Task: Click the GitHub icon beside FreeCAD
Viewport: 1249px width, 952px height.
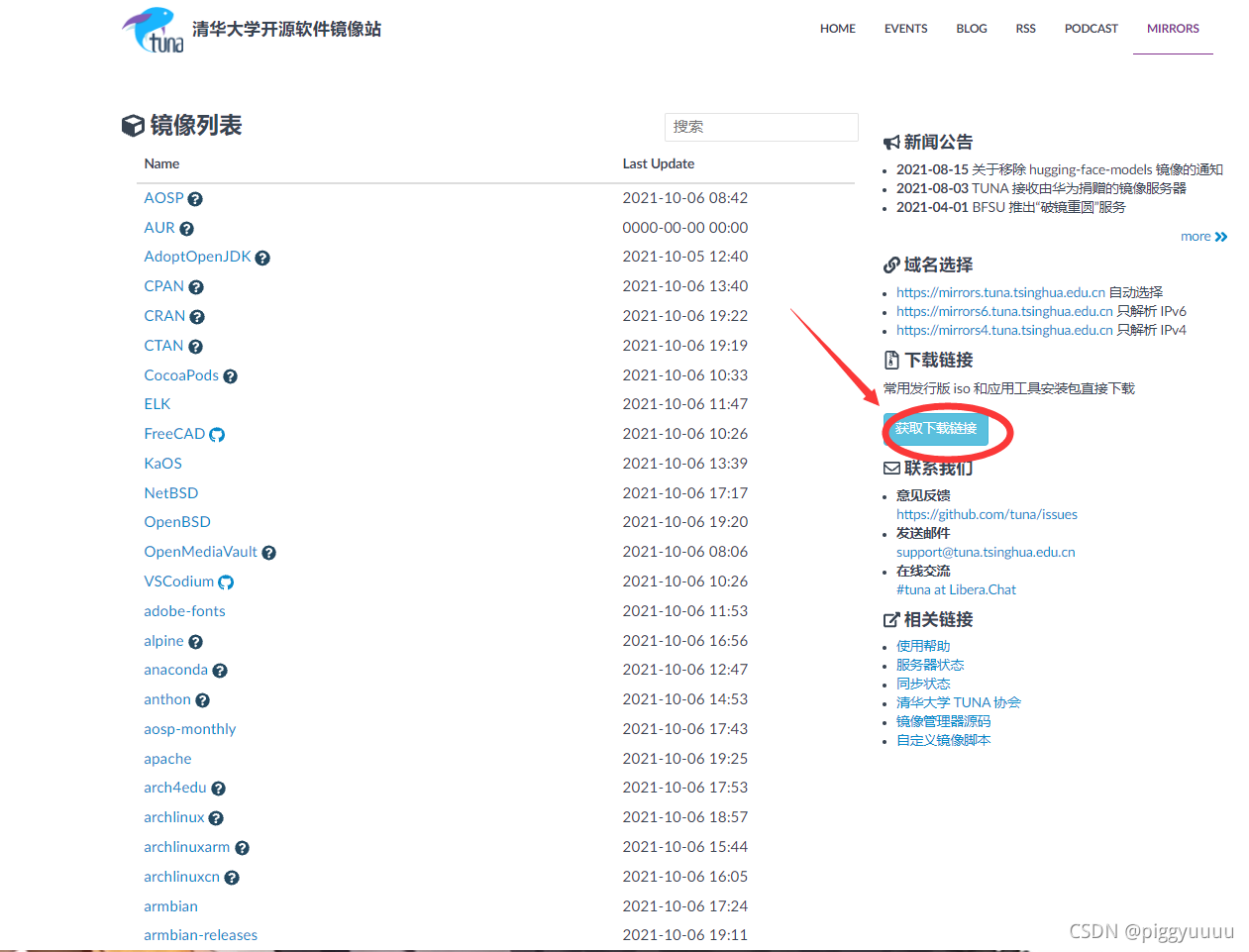Action: click(x=217, y=435)
